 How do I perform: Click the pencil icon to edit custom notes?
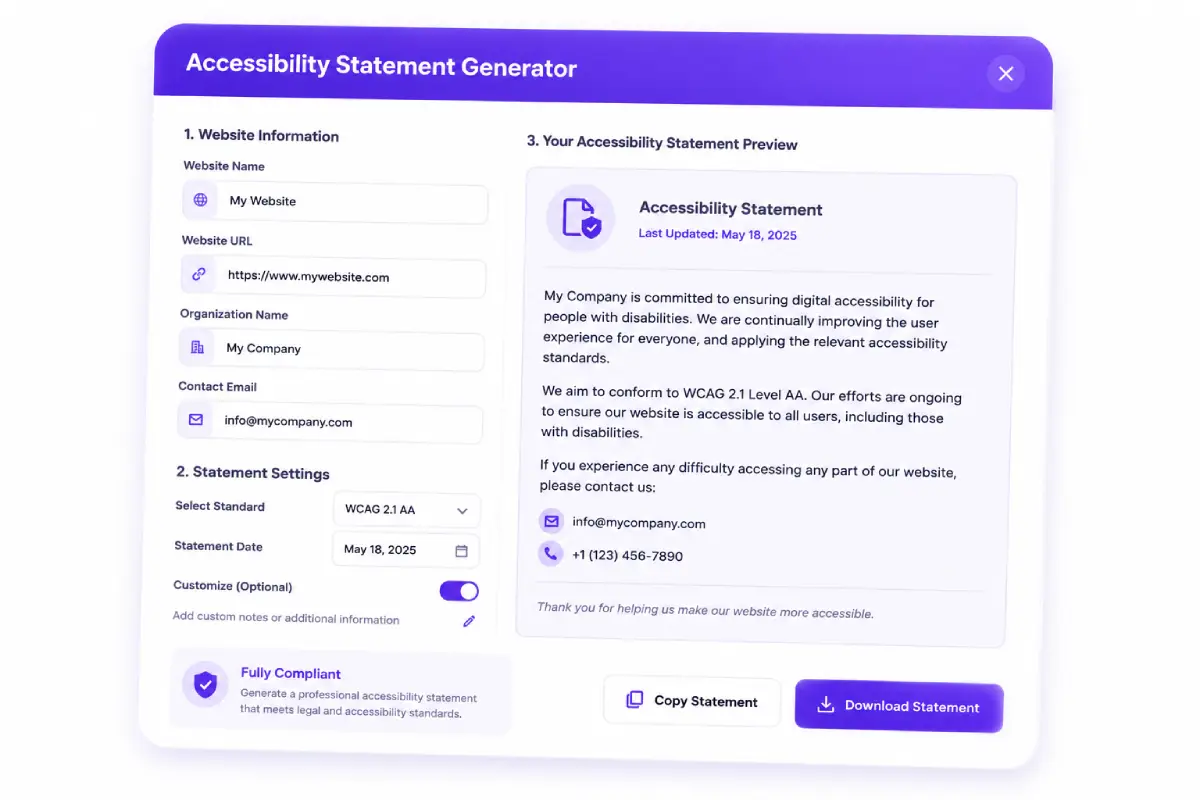tap(469, 621)
